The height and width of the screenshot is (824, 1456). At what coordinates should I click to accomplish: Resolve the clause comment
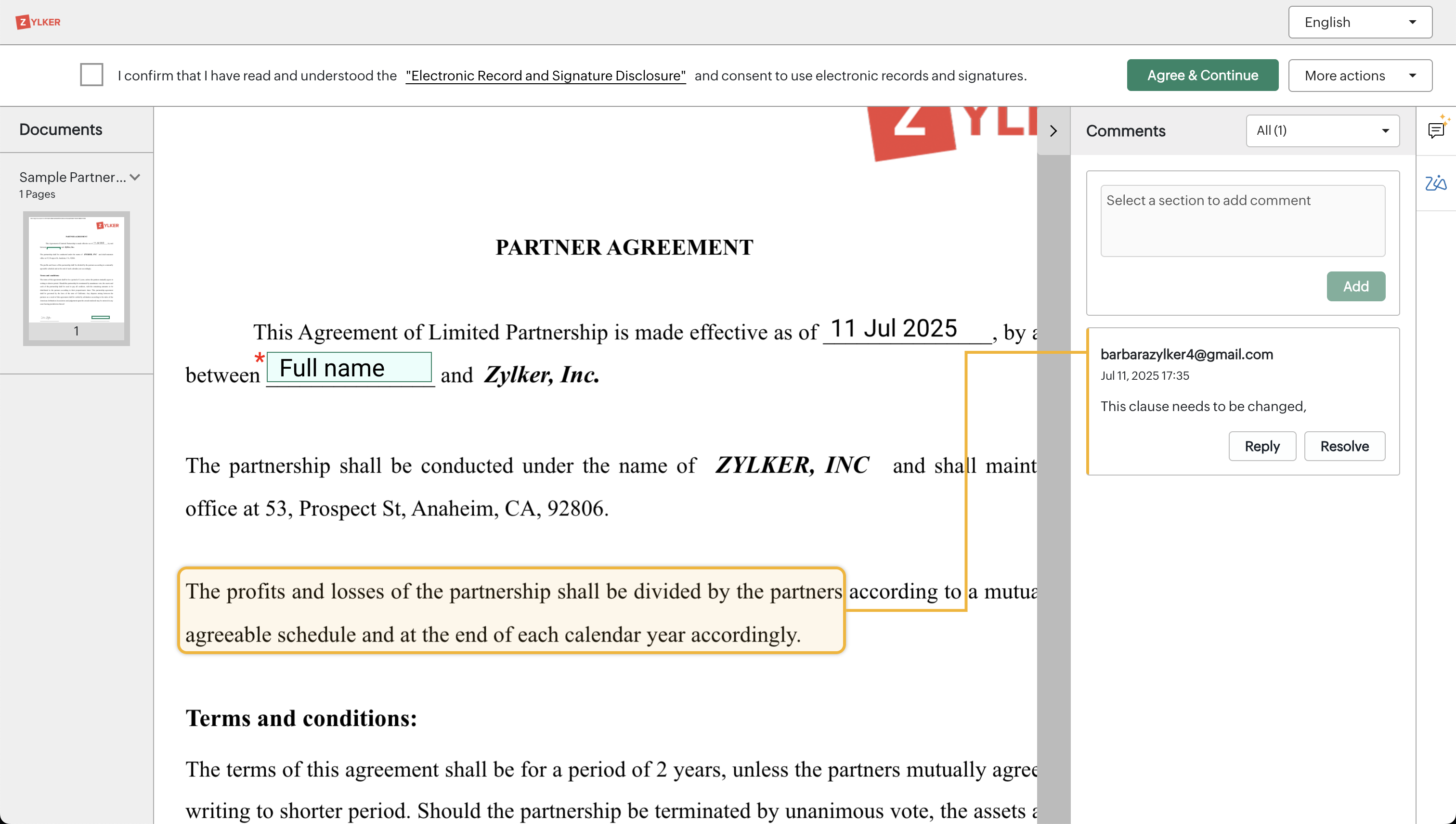(1344, 446)
